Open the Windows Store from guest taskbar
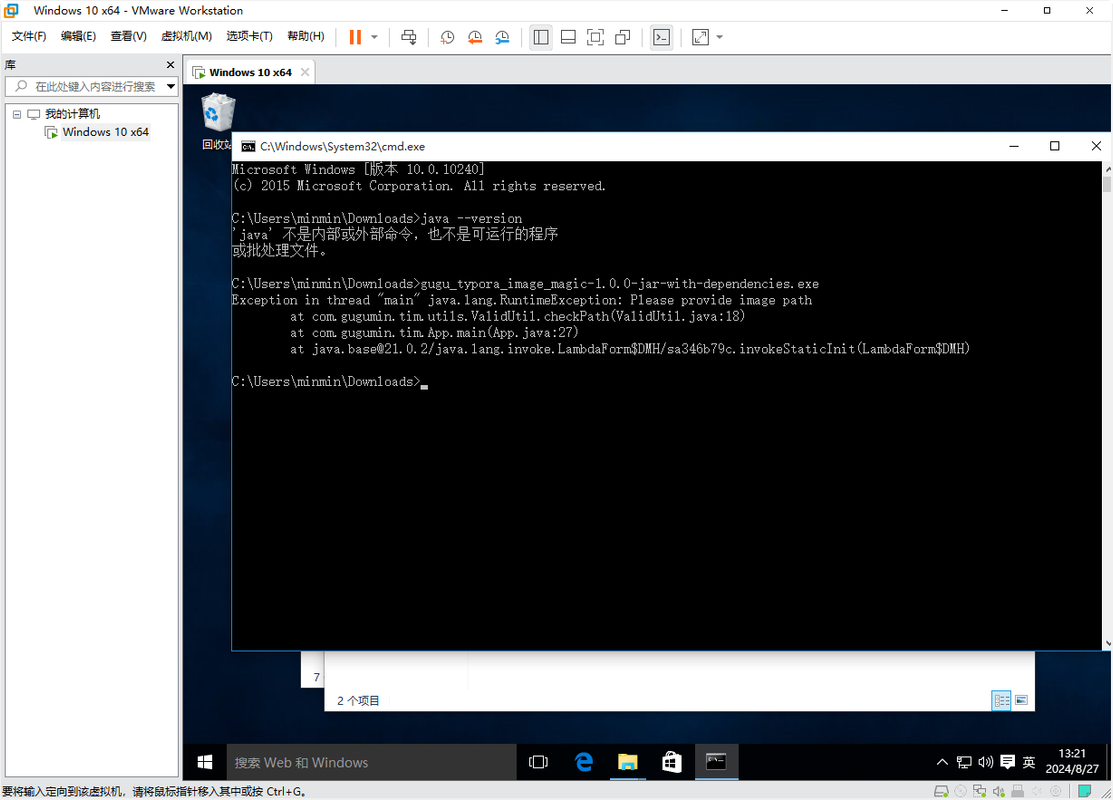Viewport: 1113px width, 800px height. click(671, 762)
